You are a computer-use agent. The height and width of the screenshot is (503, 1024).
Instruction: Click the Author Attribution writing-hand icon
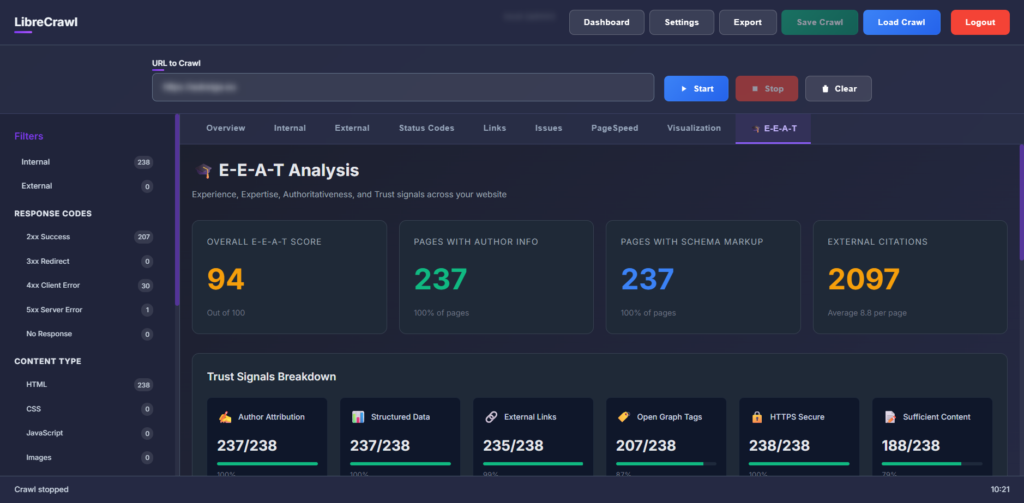[x=225, y=417]
